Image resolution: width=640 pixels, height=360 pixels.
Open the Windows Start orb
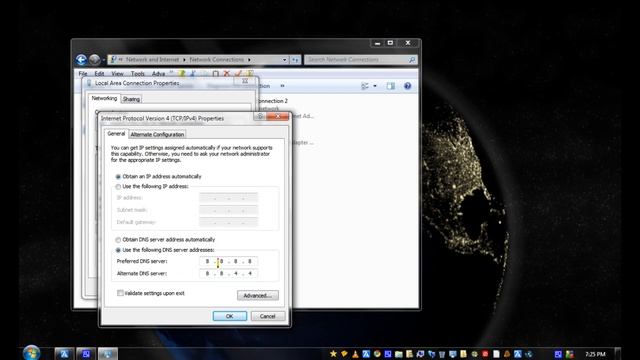pyautogui.click(x=32, y=353)
